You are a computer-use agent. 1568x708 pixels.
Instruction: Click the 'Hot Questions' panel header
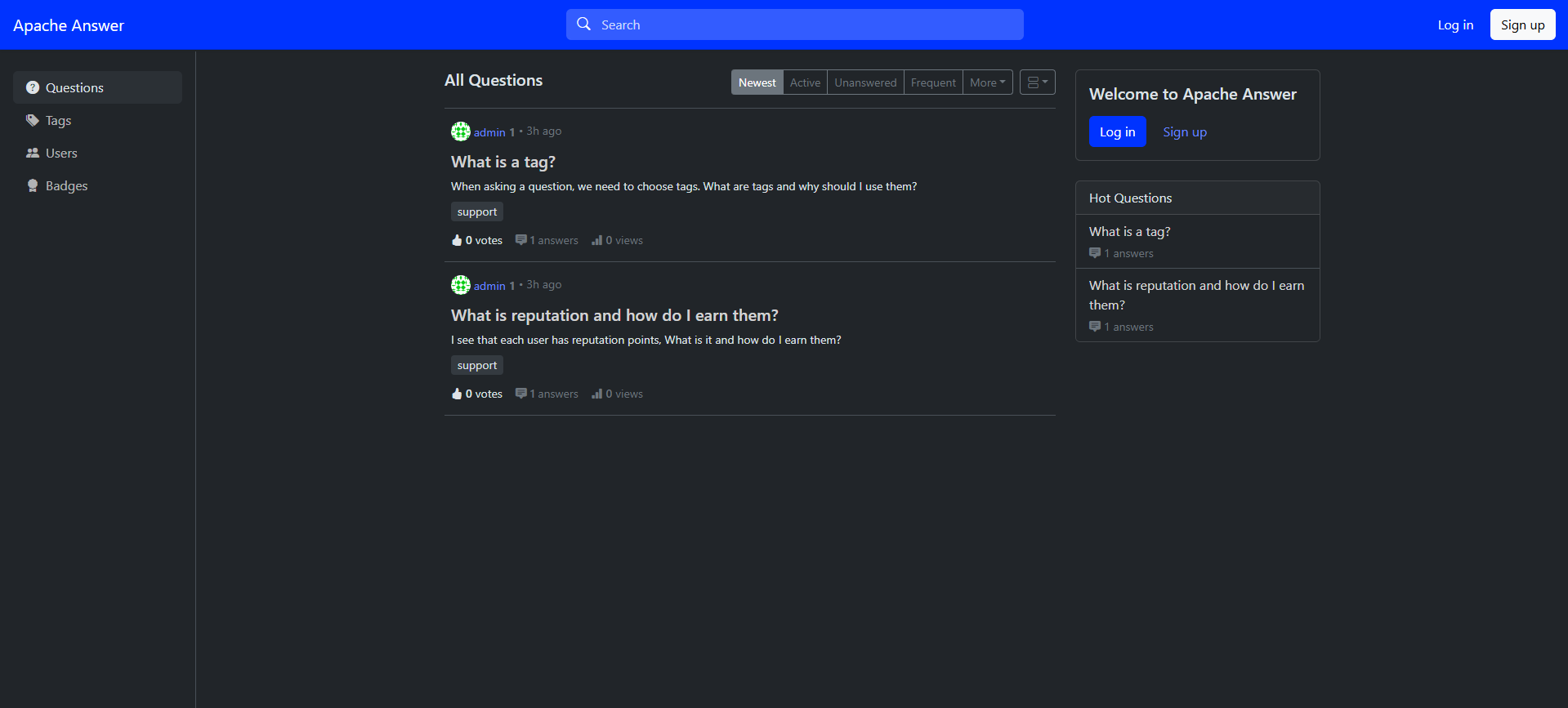pyautogui.click(x=1197, y=198)
